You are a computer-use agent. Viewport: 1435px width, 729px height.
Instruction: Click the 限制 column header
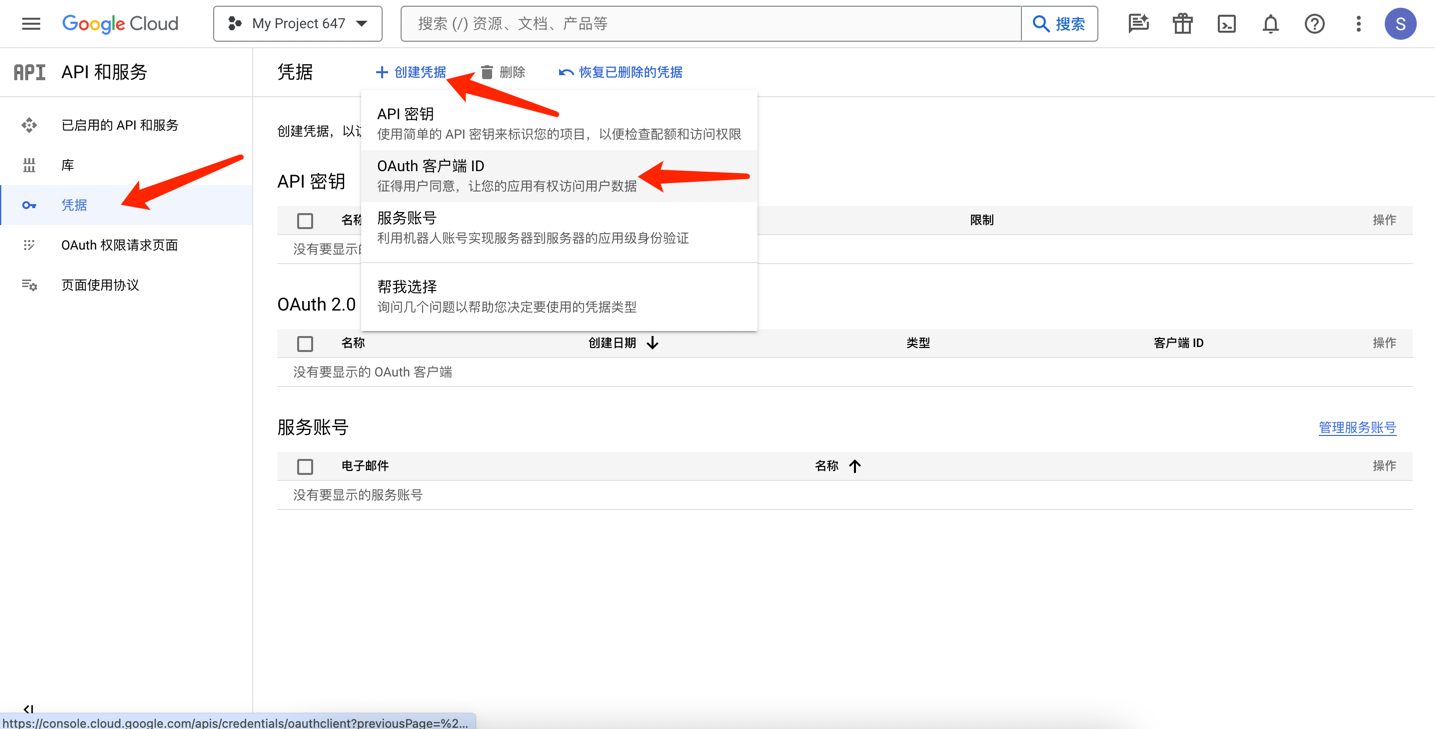pyautogui.click(x=982, y=220)
